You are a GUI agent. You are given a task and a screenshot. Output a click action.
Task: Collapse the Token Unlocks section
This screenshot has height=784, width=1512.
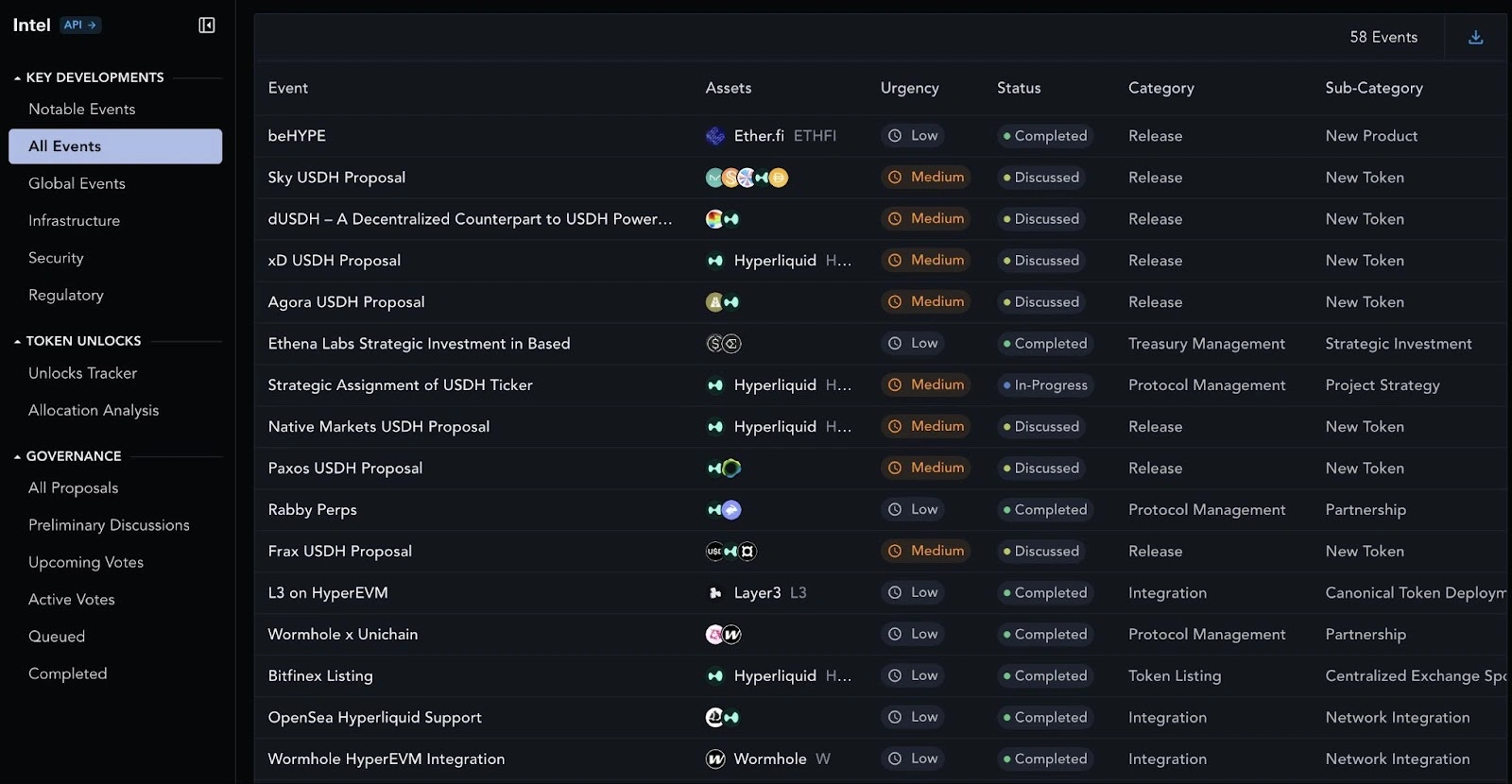point(17,342)
